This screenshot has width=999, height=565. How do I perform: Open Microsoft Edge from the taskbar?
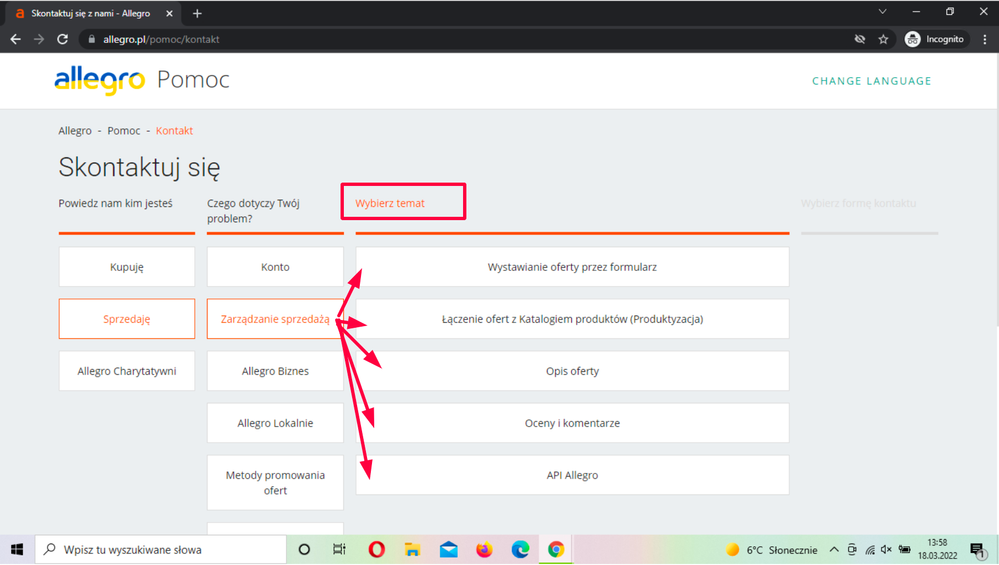click(x=520, y=549)
